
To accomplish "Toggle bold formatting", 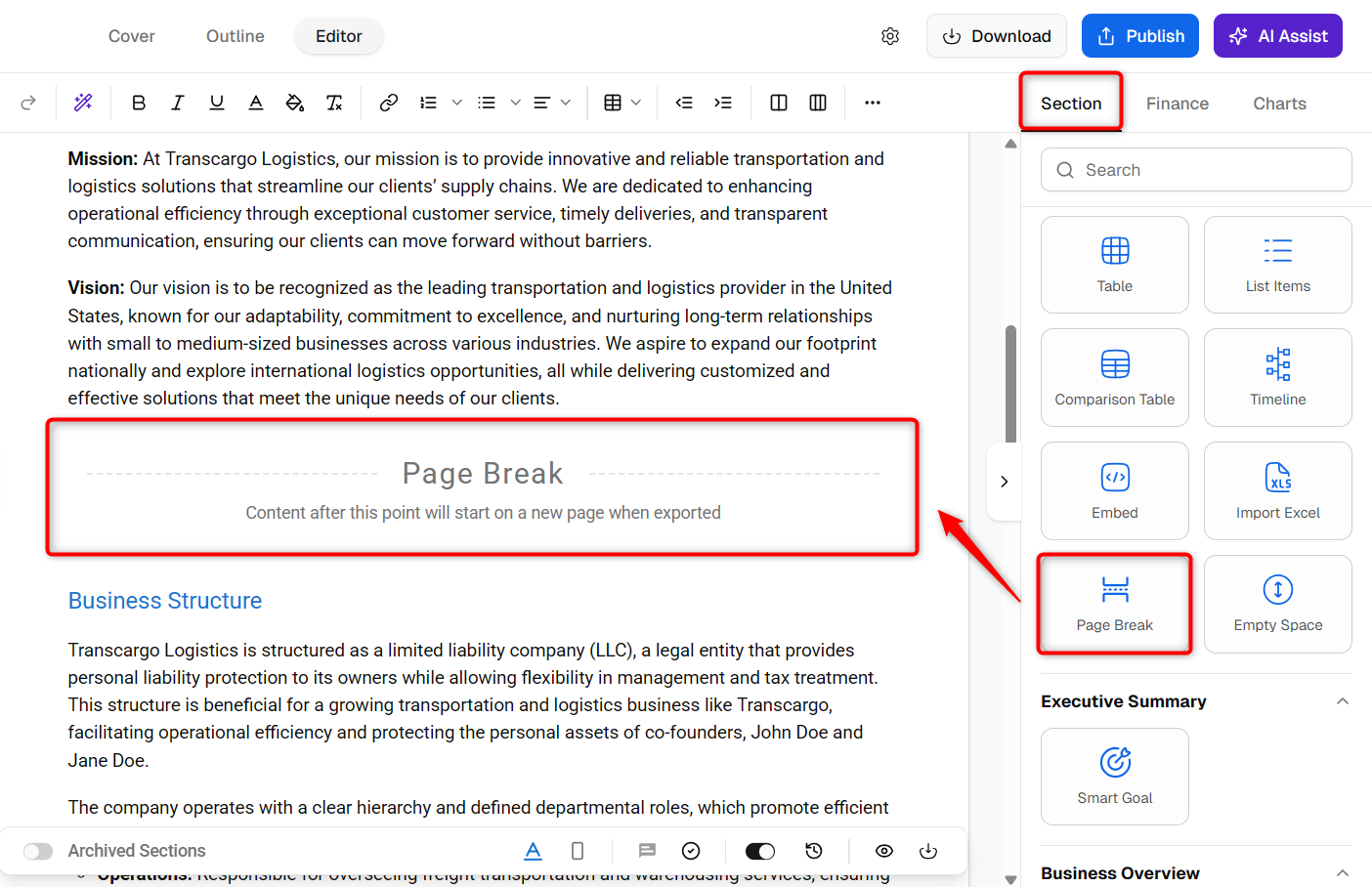I will [x=139, y=103].
